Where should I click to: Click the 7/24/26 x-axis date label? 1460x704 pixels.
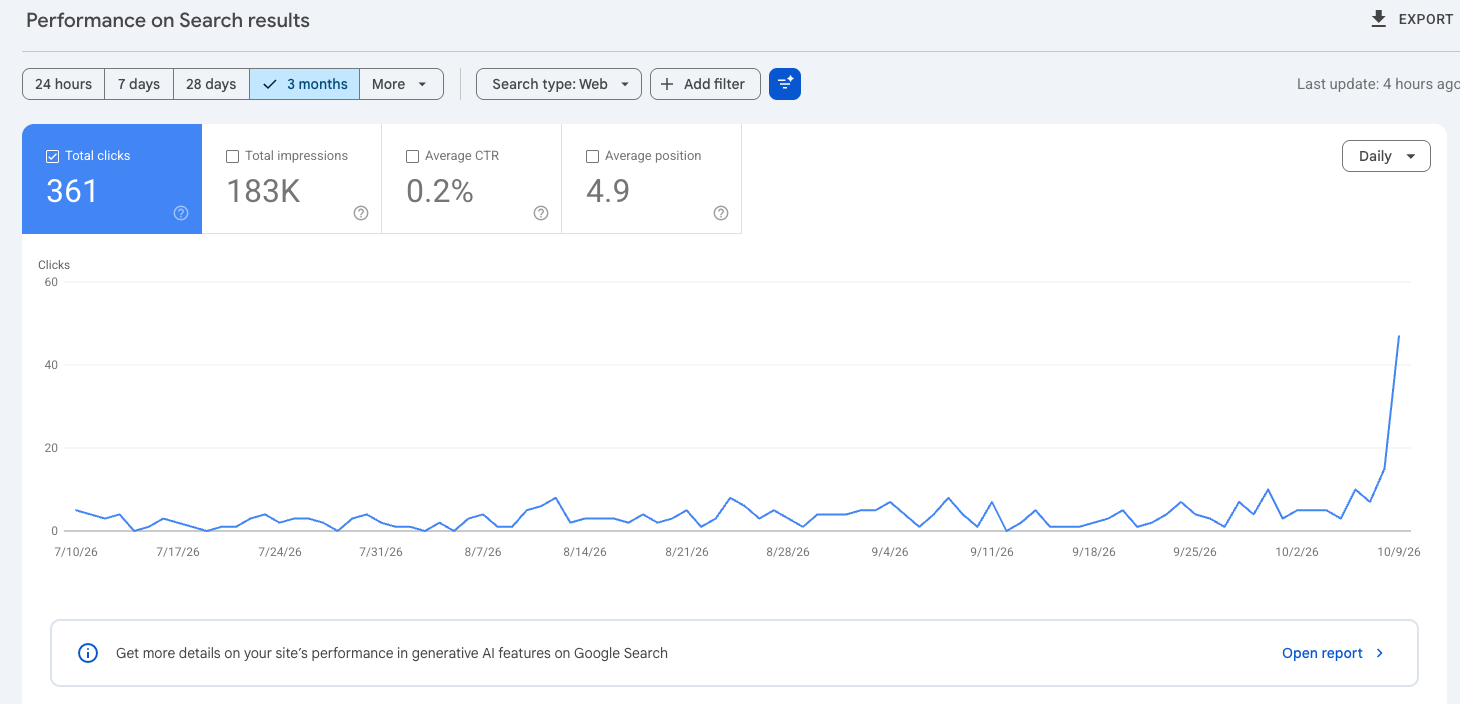click(x=279, y=552)
